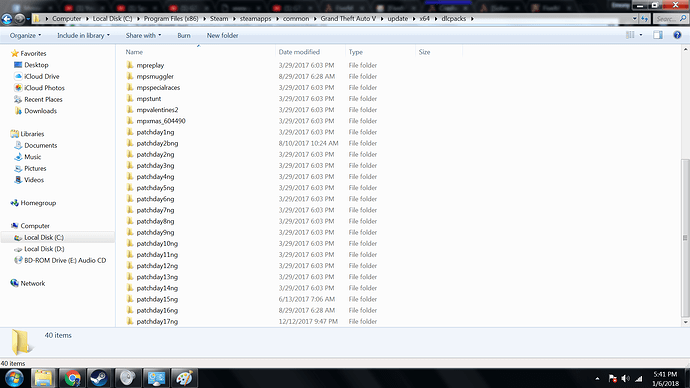Open the change view options arrow
690x388 pixels.
(x=641, y=35)
